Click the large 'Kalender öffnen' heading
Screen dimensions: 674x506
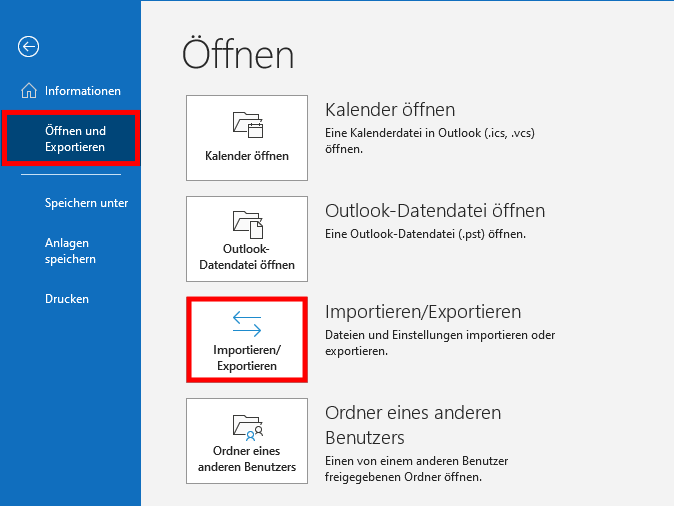pos(390,110)
